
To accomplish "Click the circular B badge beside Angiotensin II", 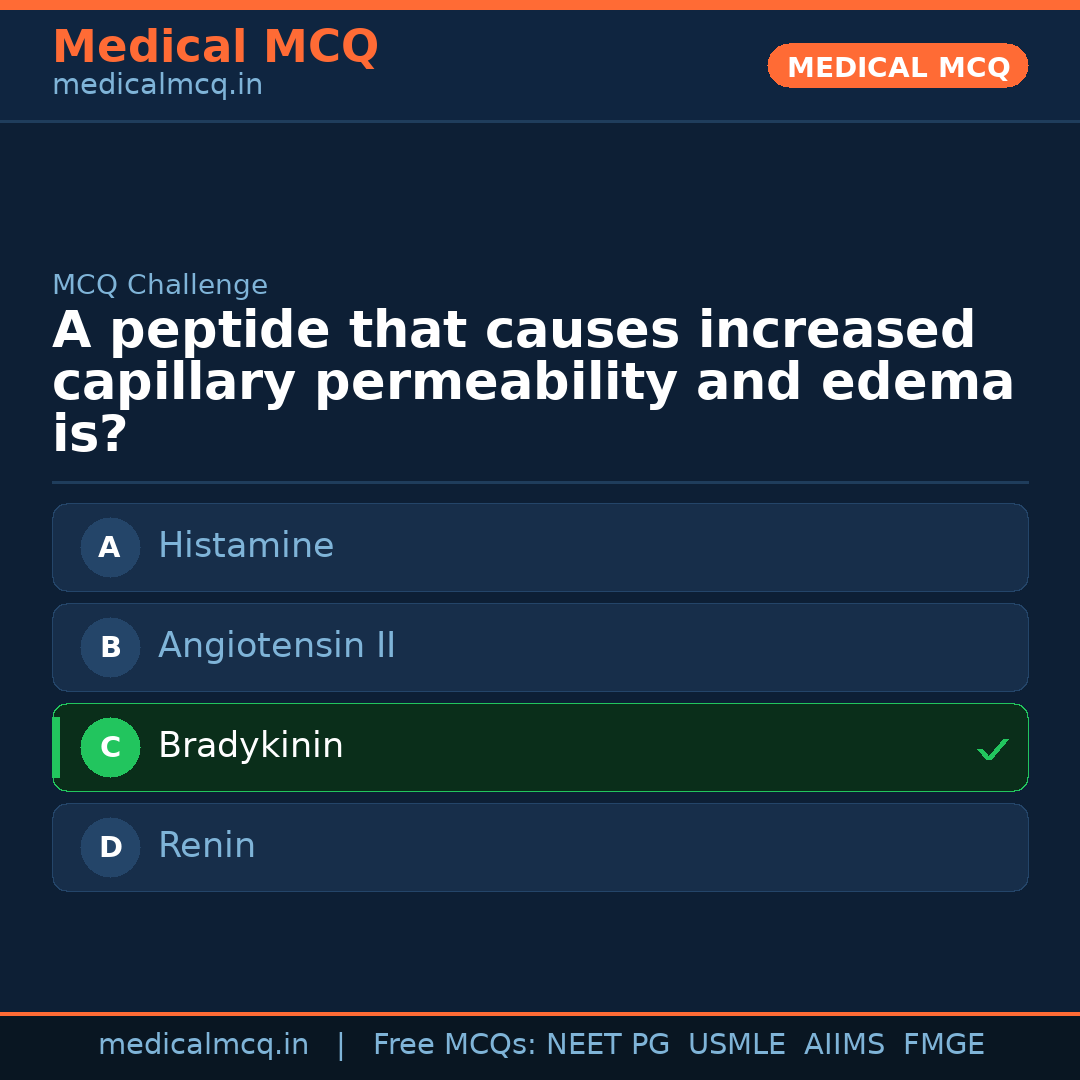I will tap(110, 647).
